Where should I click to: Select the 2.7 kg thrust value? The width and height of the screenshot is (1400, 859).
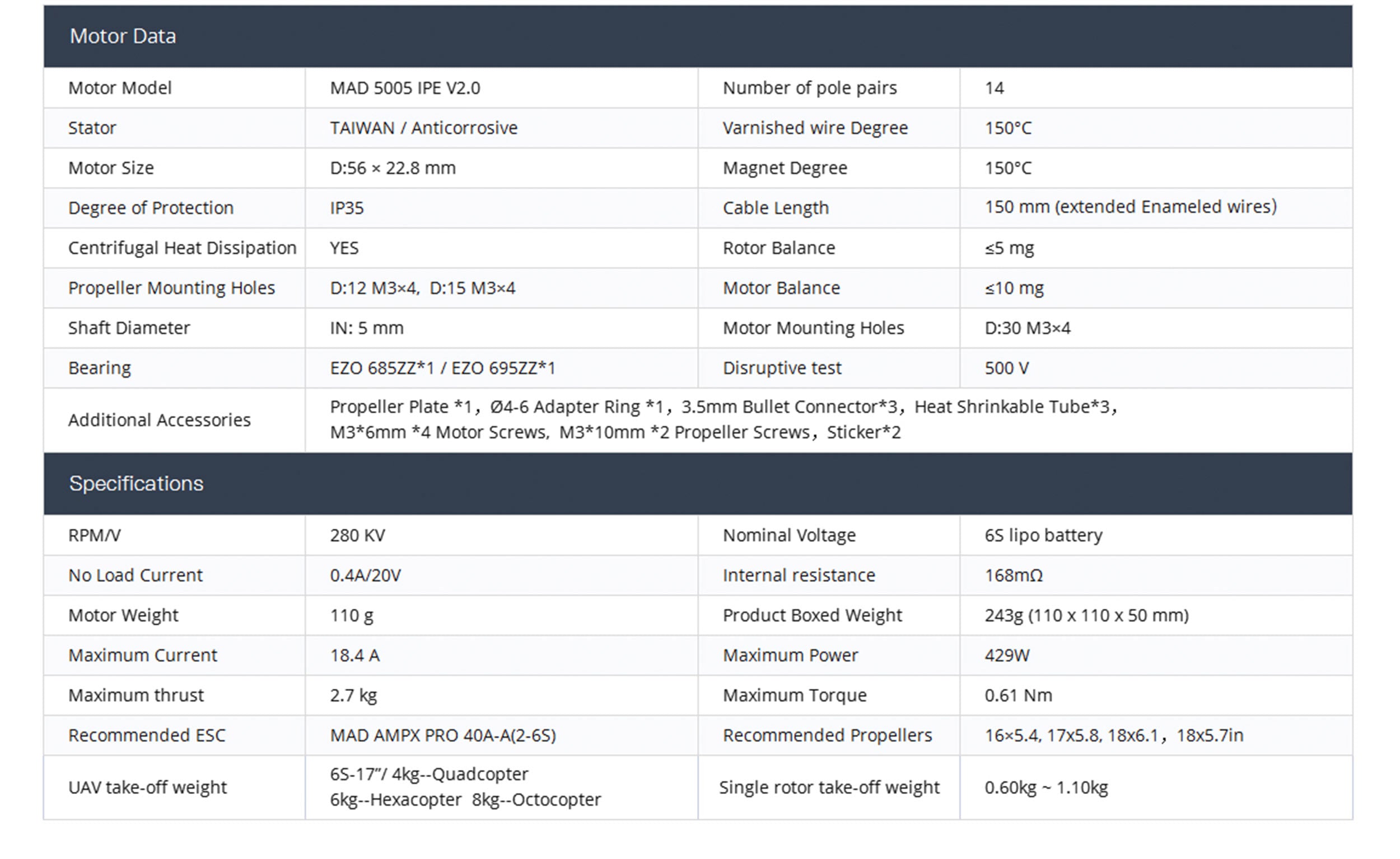[x=353, y=695]
